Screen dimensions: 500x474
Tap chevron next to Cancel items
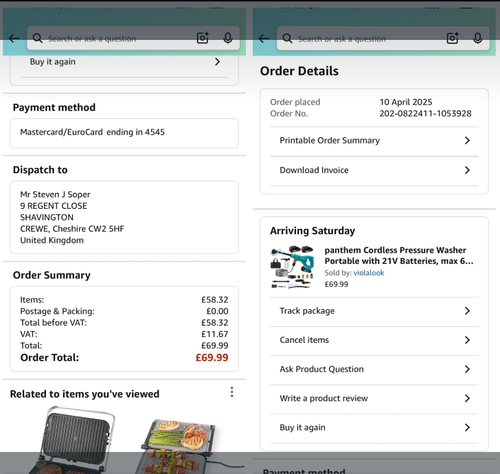click(467, 340)
